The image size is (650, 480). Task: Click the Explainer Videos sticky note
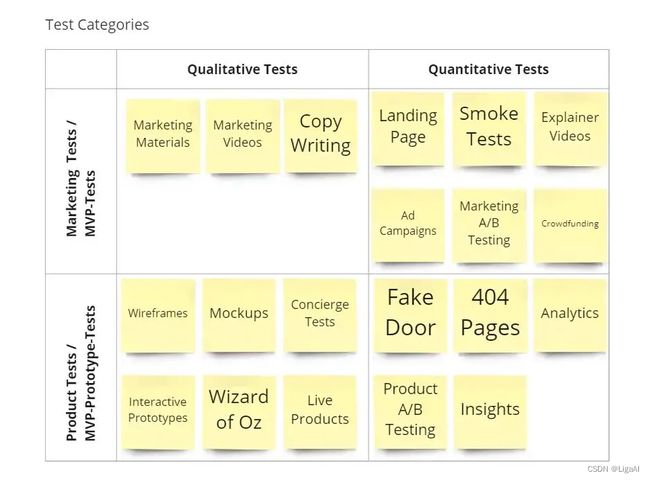pos(570,129)
